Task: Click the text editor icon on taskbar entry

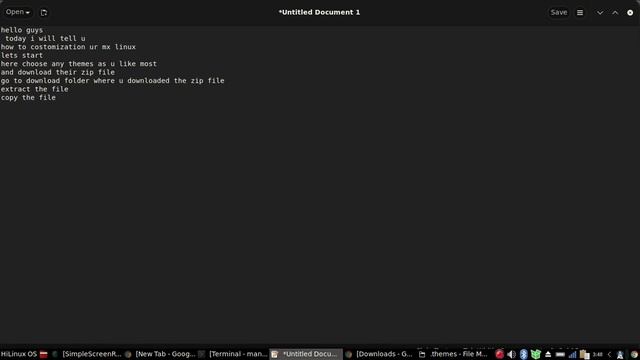Action: click(275, 354)
